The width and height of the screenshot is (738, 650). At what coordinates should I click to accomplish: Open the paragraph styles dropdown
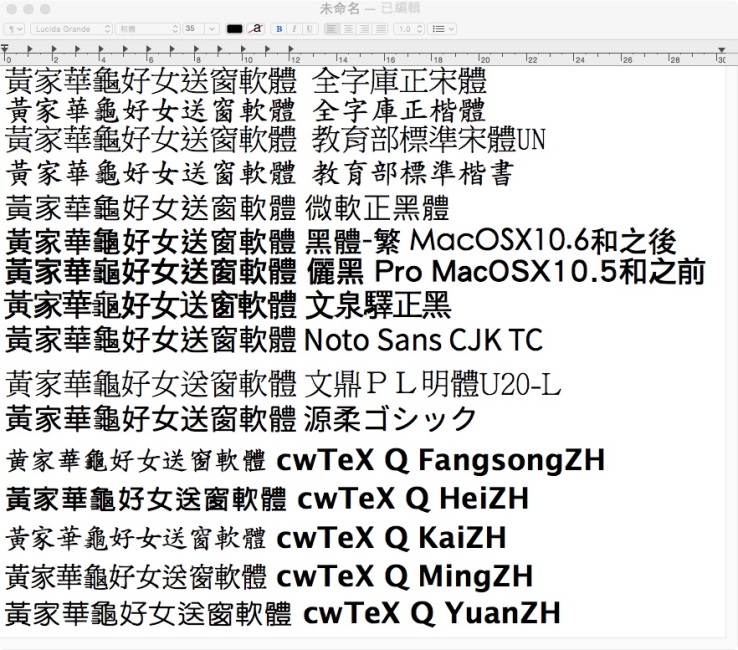(x=16, y=29)
